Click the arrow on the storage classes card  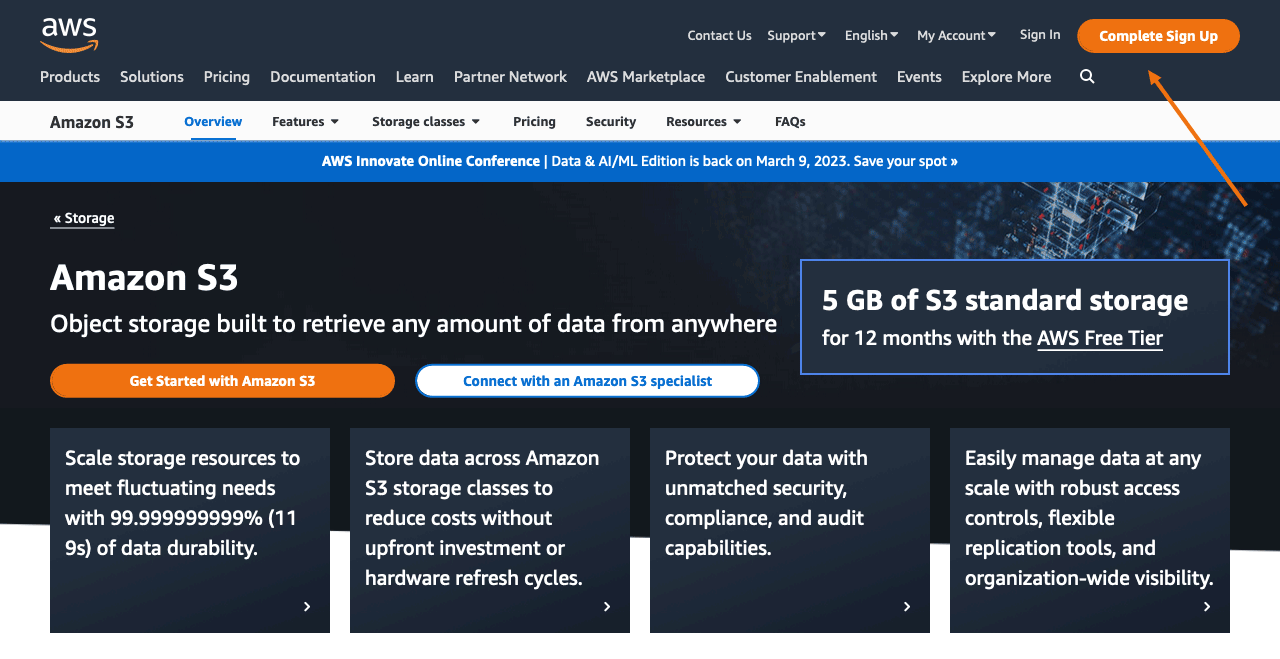(607, 606)
